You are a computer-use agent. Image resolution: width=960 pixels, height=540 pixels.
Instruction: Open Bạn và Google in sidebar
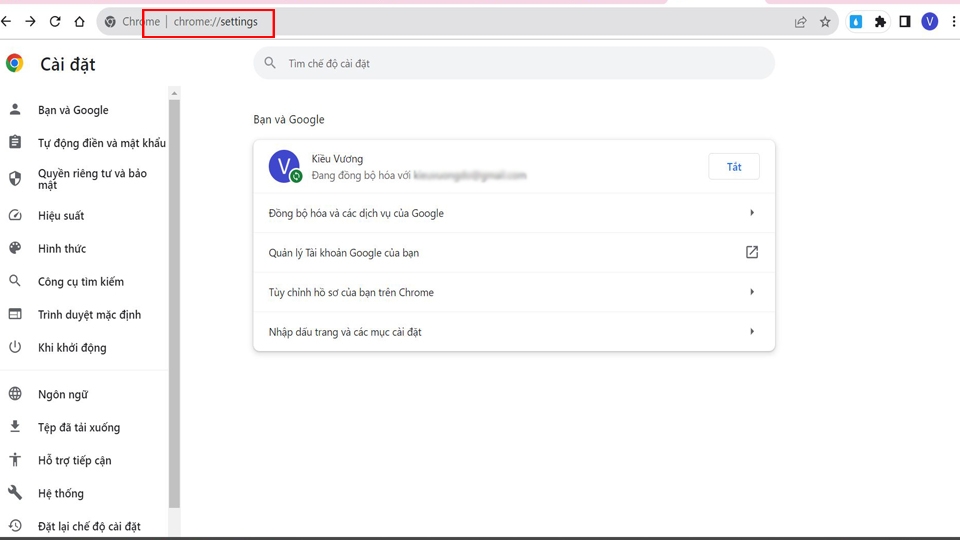point(73,110)
